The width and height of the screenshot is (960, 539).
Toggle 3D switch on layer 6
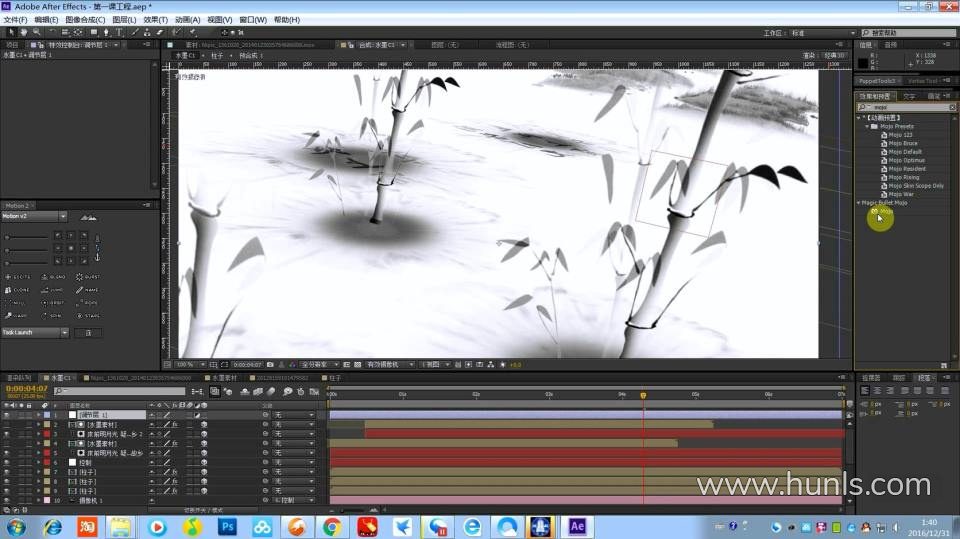click(x=204, y=462)
